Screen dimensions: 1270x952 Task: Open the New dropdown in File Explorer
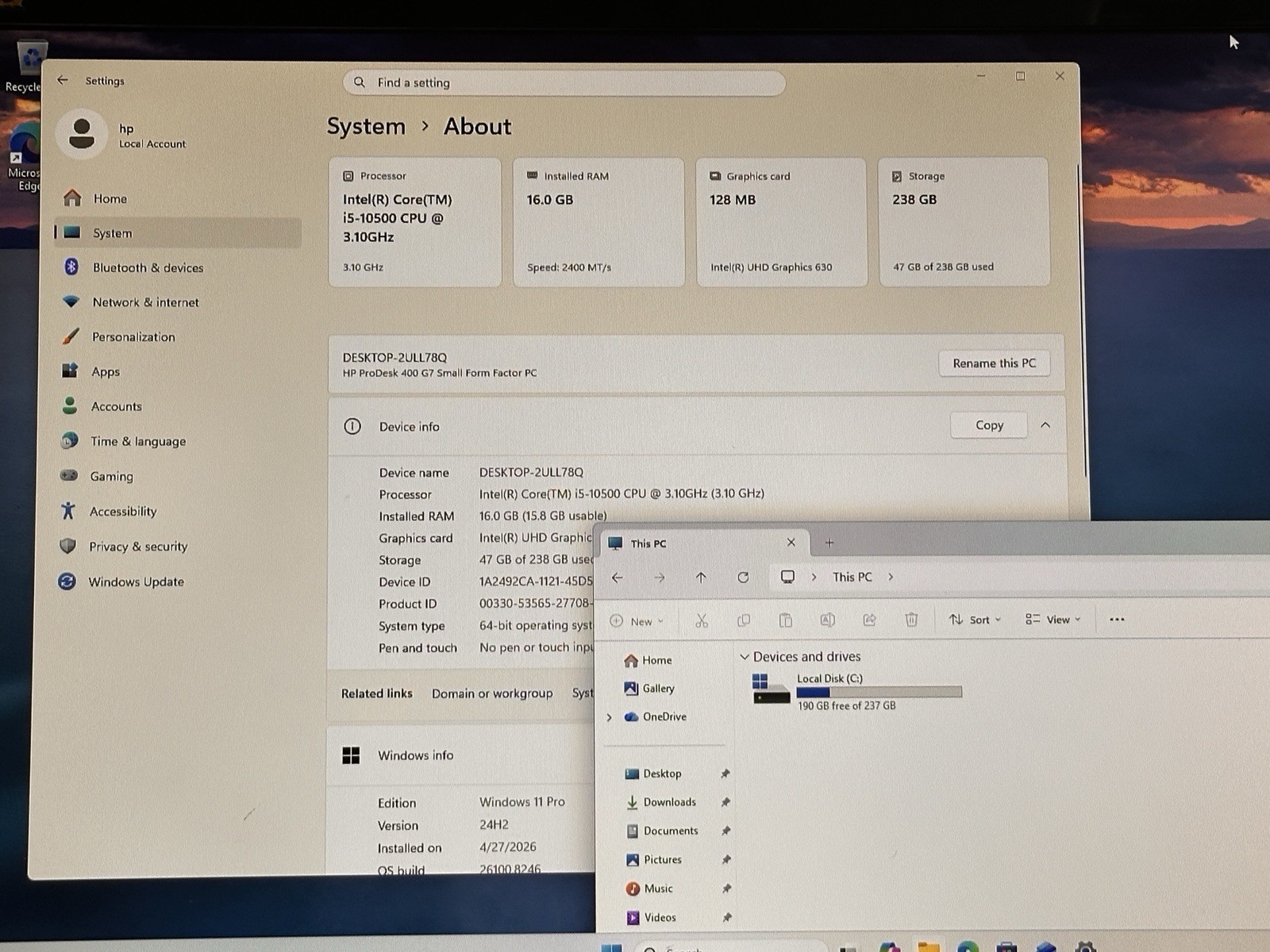tap(637, 621)
